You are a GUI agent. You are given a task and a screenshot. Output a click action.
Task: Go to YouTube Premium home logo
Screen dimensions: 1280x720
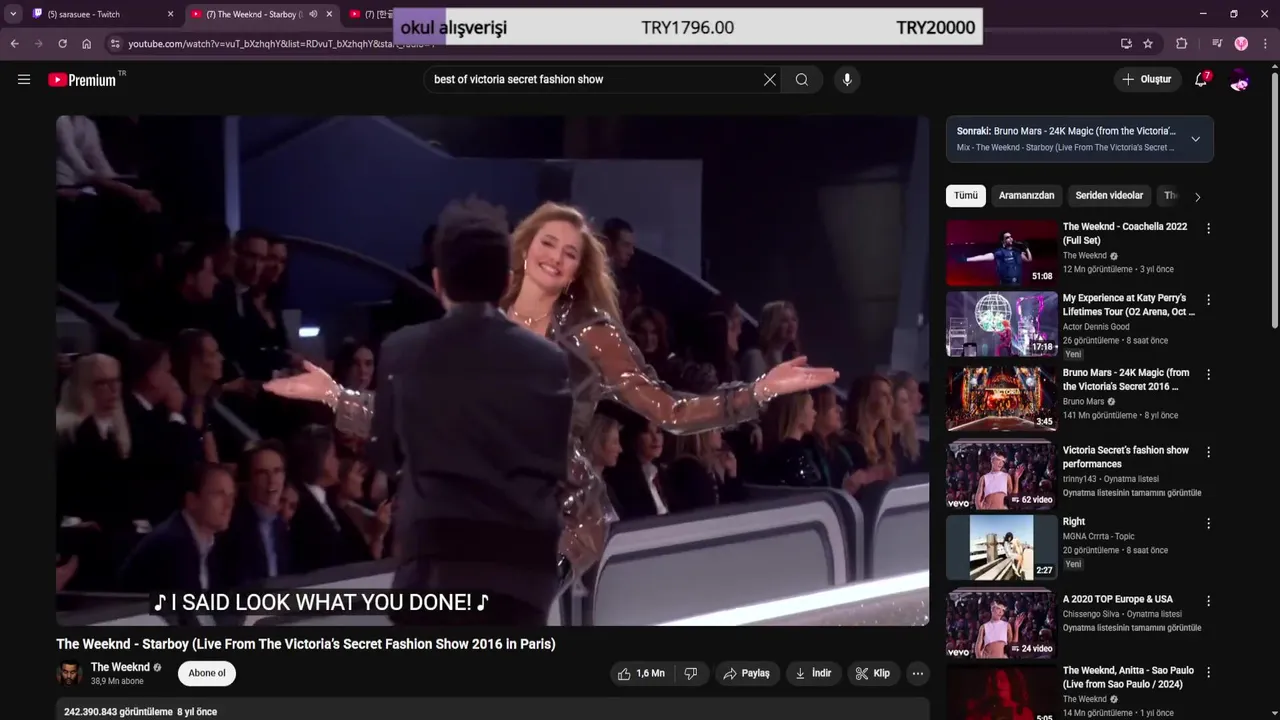[83, 80]
